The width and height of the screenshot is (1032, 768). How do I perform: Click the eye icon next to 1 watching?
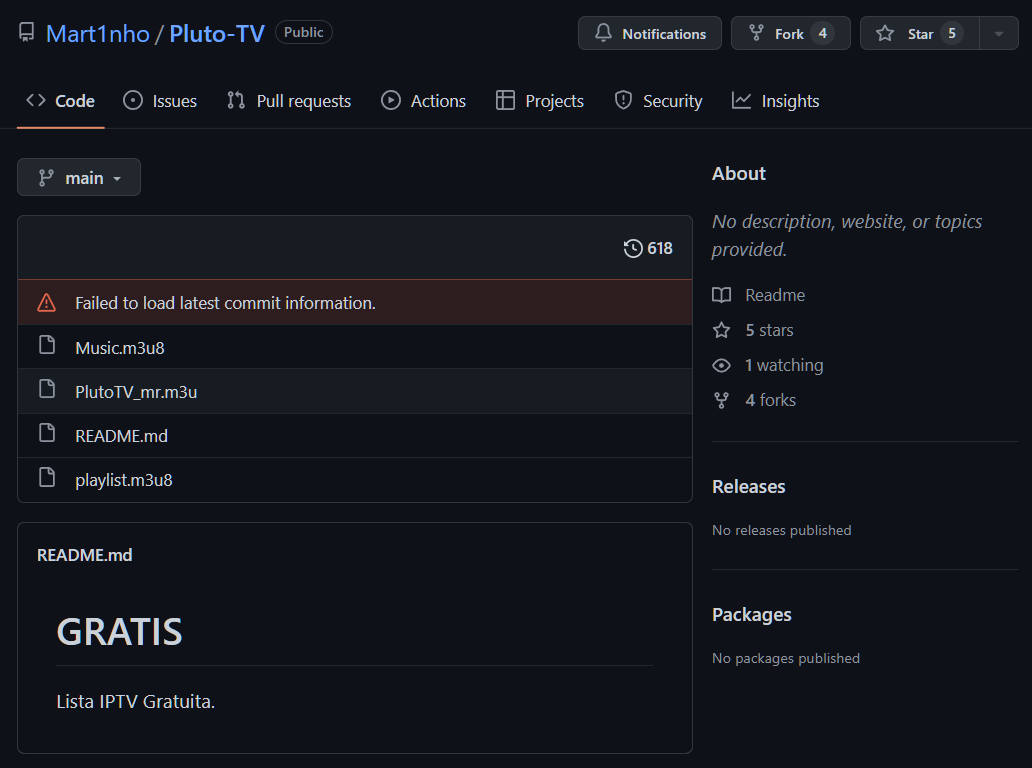point(721,365)
